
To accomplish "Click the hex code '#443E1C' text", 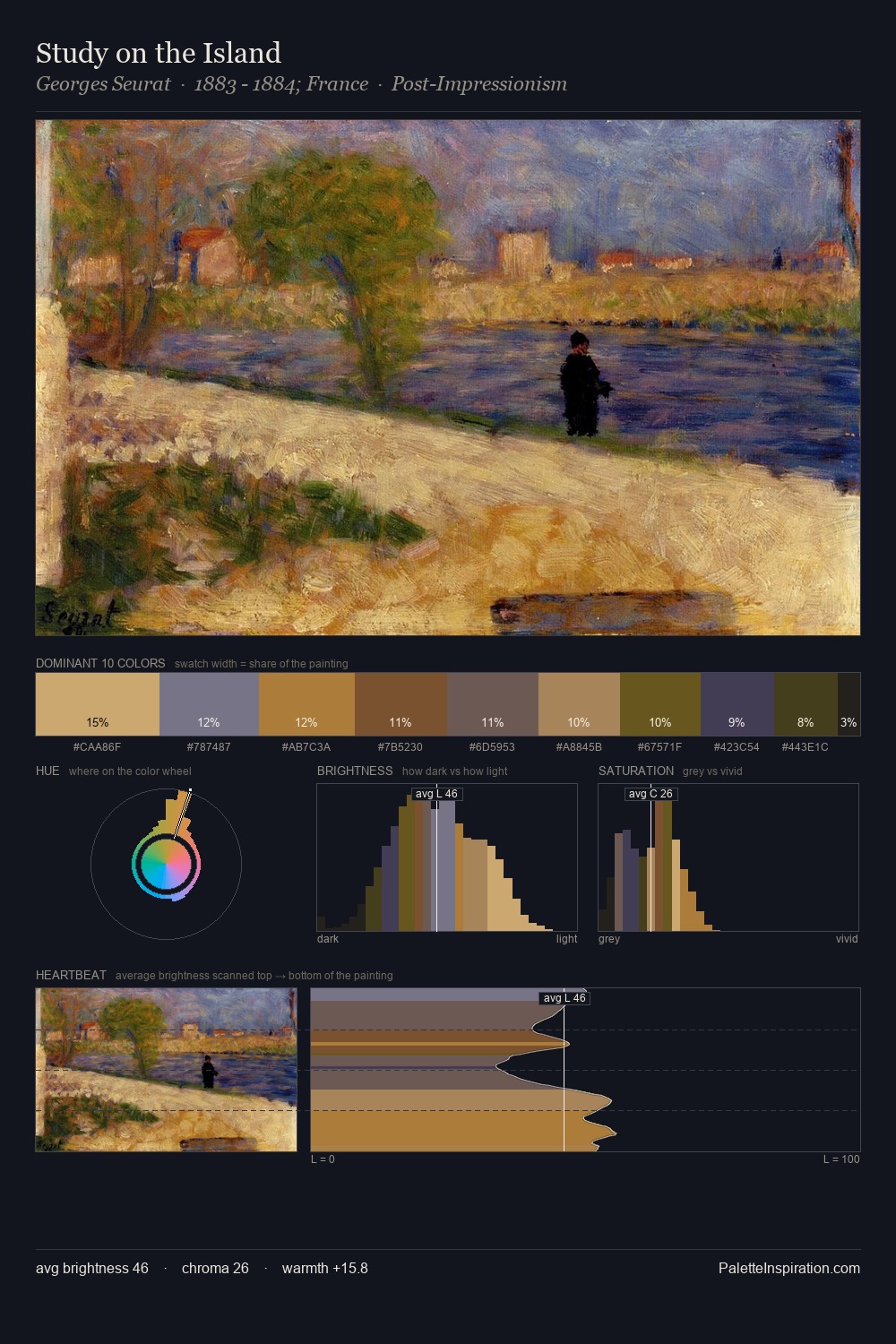I will click(806, 746).
